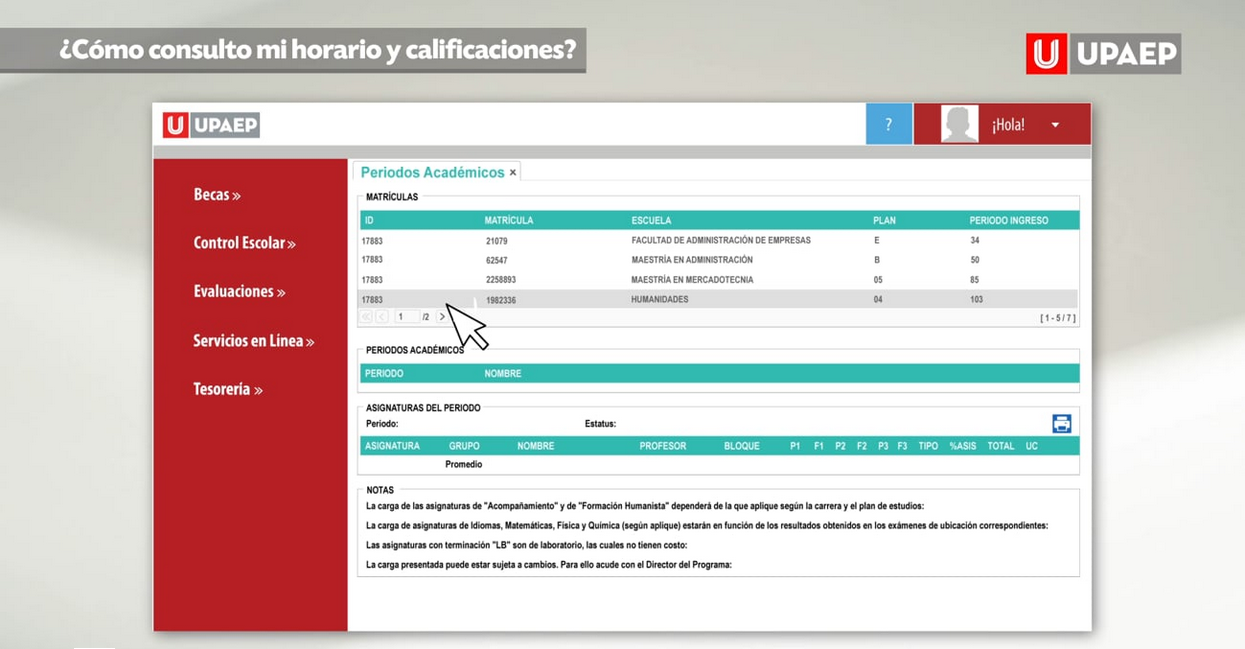Viewport: 1245px width, 649px height.
Task: Click the print icon in Asignaturas del Periodo
Action: [x=1061, y=424]
